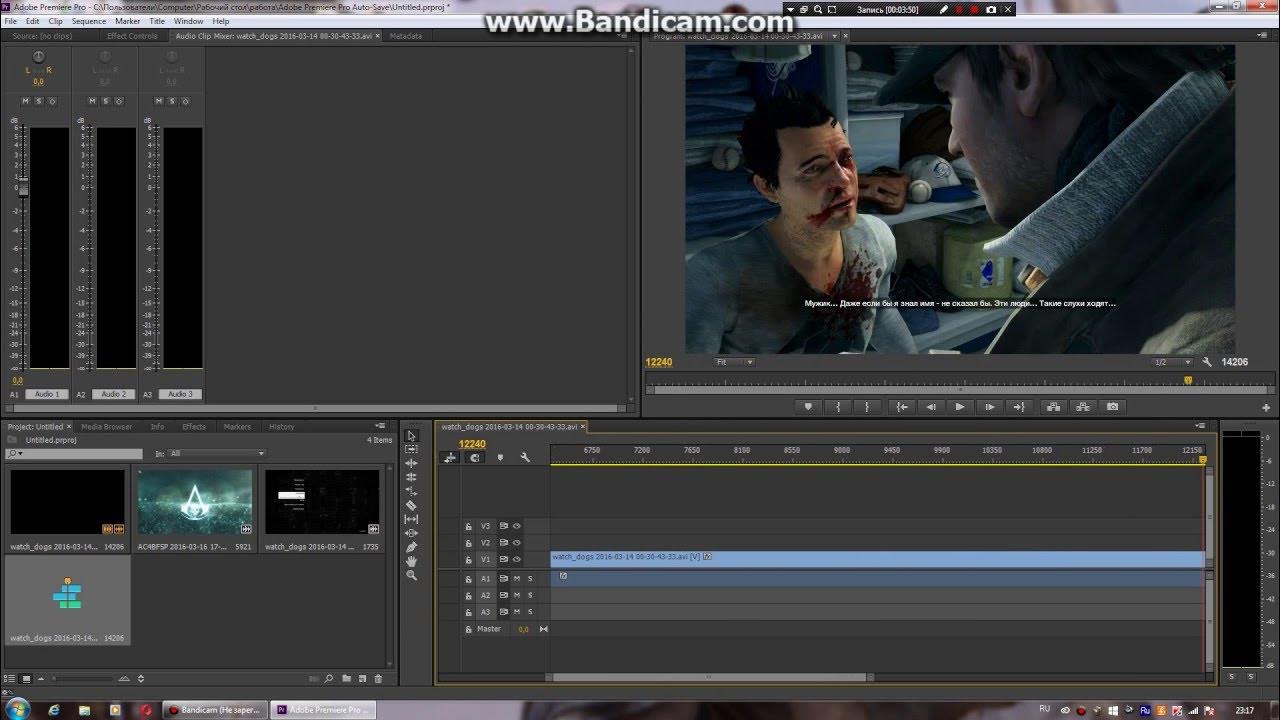Toggle Snap magnet in timeline
This screenshot has height=720, width=1280.
tap(475, 457)
